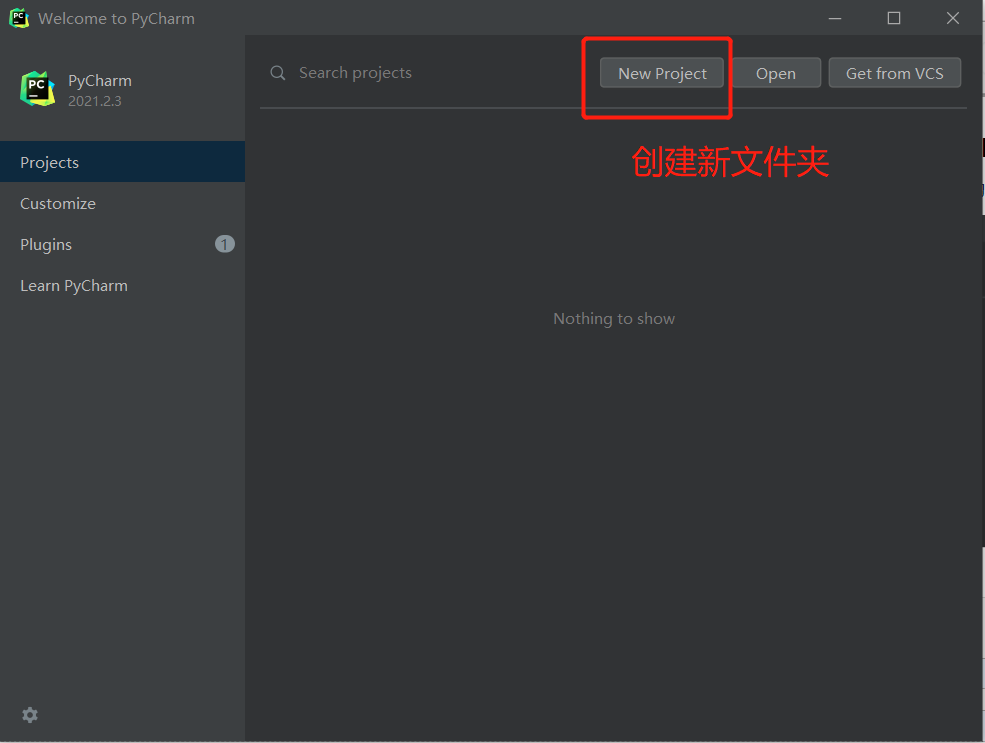Click the Plugins update badge showing 1
Image resolution: width=985 pixels, height=743 pixels.
tap(225, 244)
